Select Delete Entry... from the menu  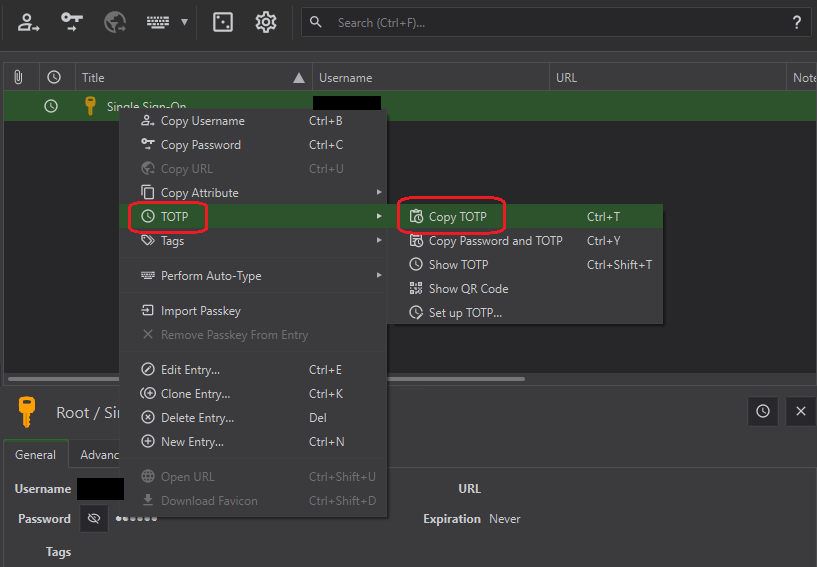click(253, 418)
